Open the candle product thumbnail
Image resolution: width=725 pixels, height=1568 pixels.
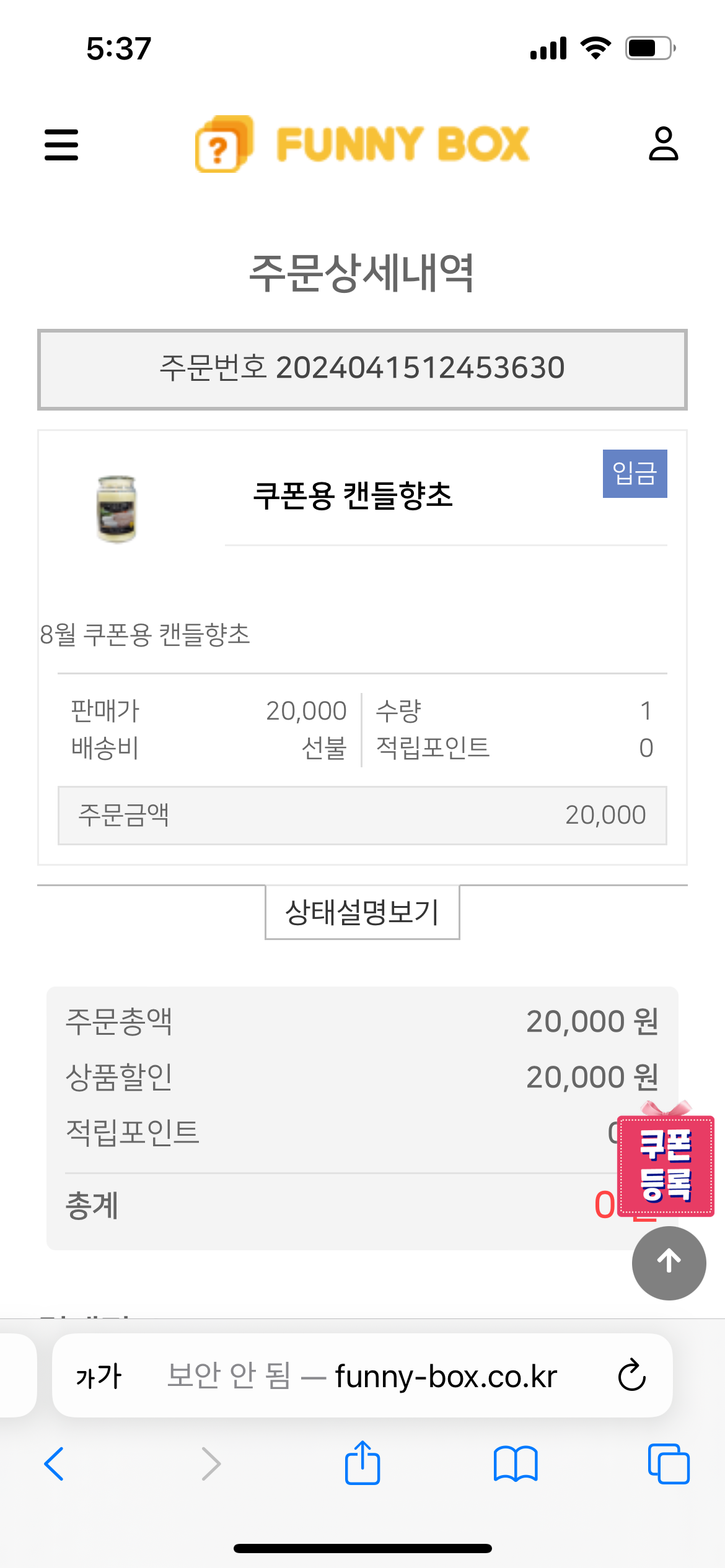[116, 509]
